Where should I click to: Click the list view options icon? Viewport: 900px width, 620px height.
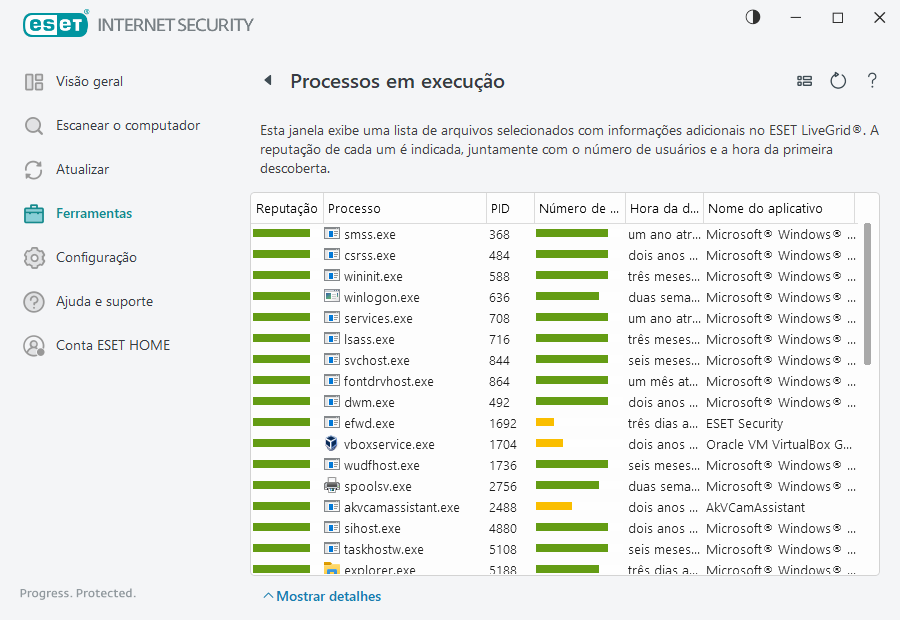[804, 81]
